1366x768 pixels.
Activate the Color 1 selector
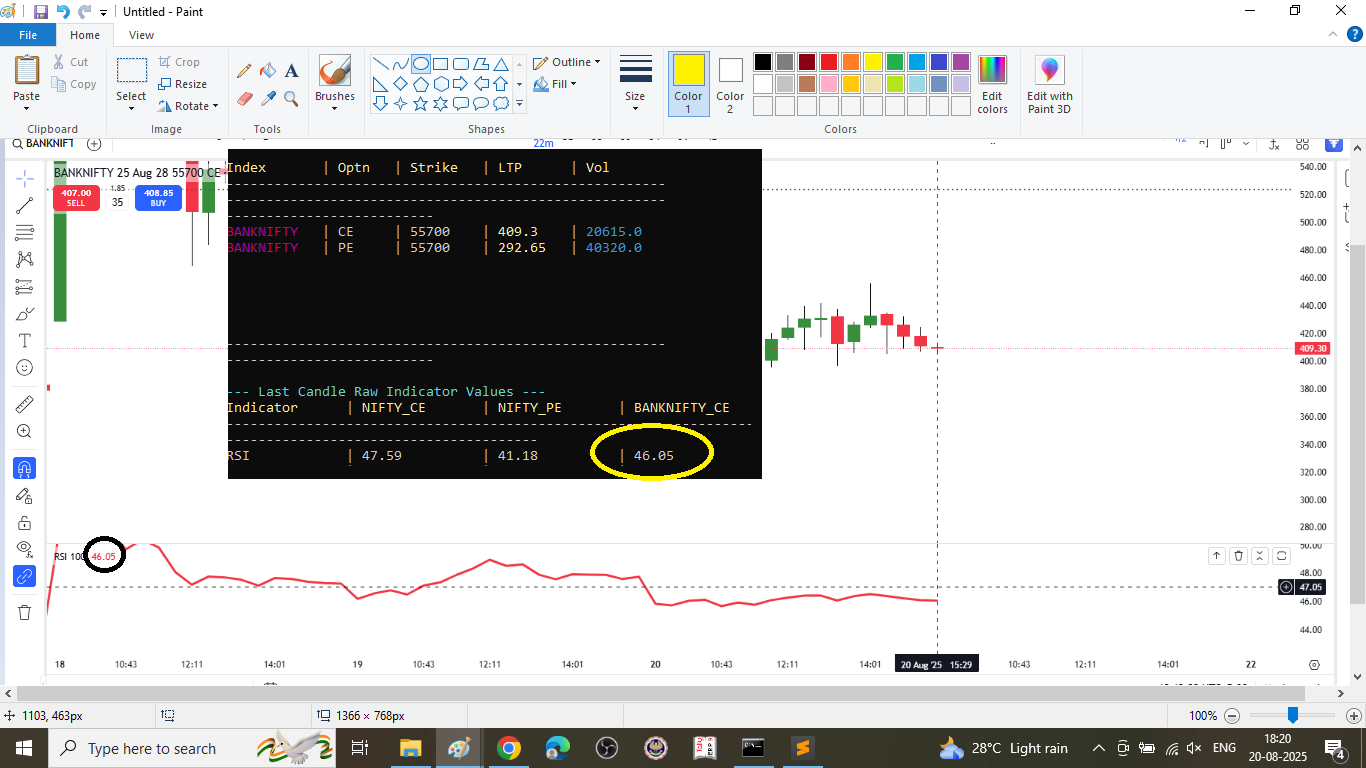688,84
